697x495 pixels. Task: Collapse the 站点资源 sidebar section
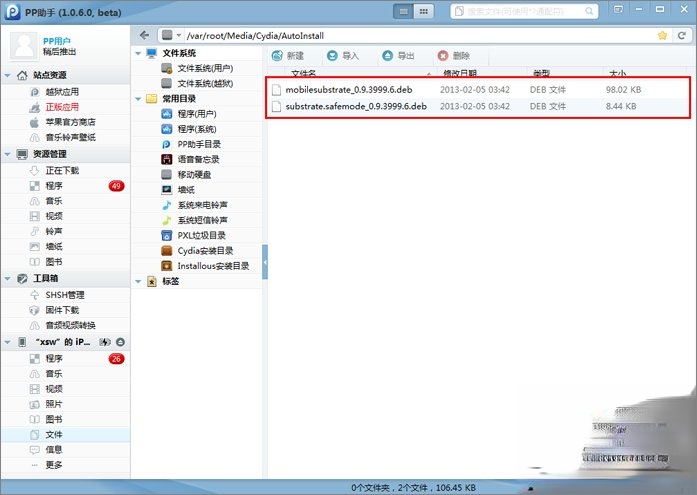tap(8, 76)
